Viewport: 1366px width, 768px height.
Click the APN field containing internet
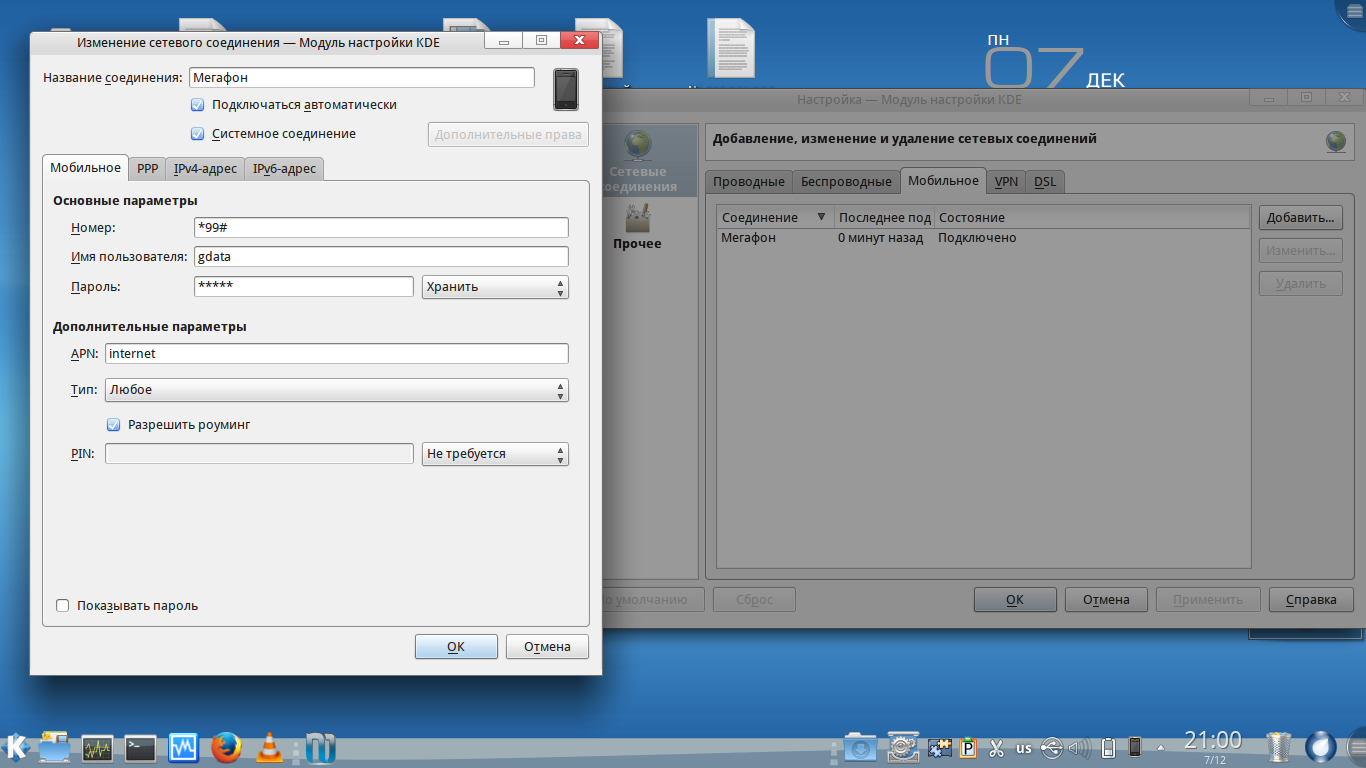point(337,354)
